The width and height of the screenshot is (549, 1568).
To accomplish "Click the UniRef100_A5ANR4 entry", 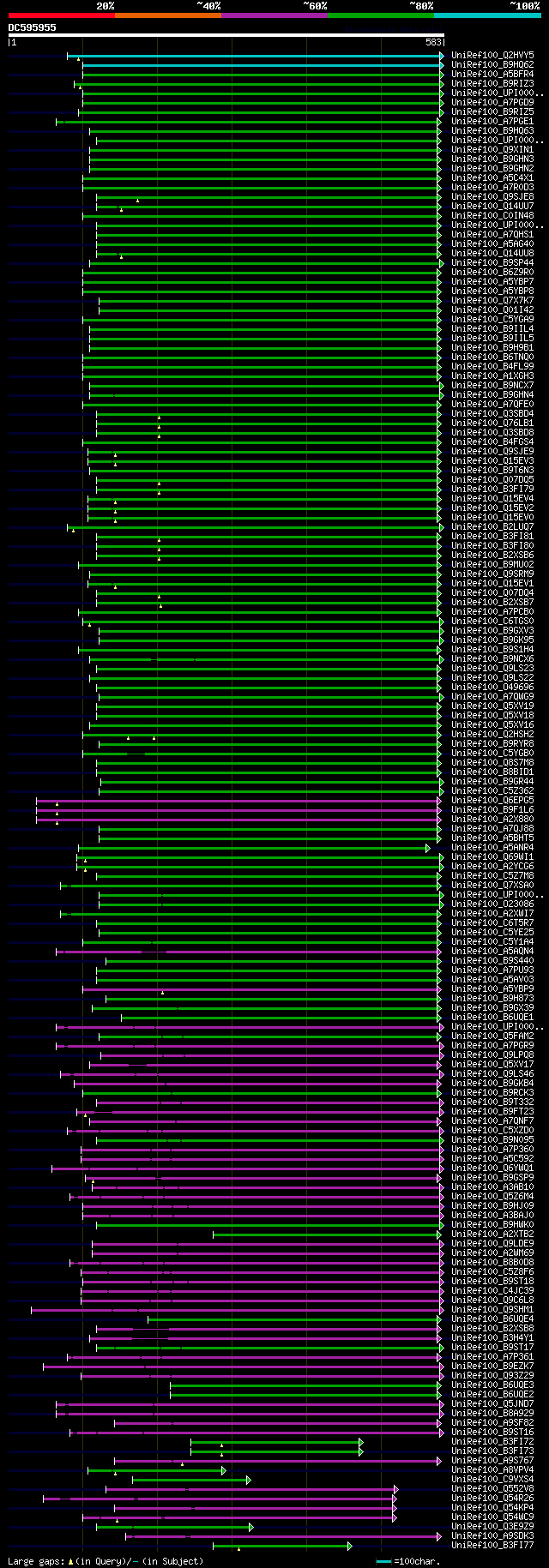I will coord(492,848).
